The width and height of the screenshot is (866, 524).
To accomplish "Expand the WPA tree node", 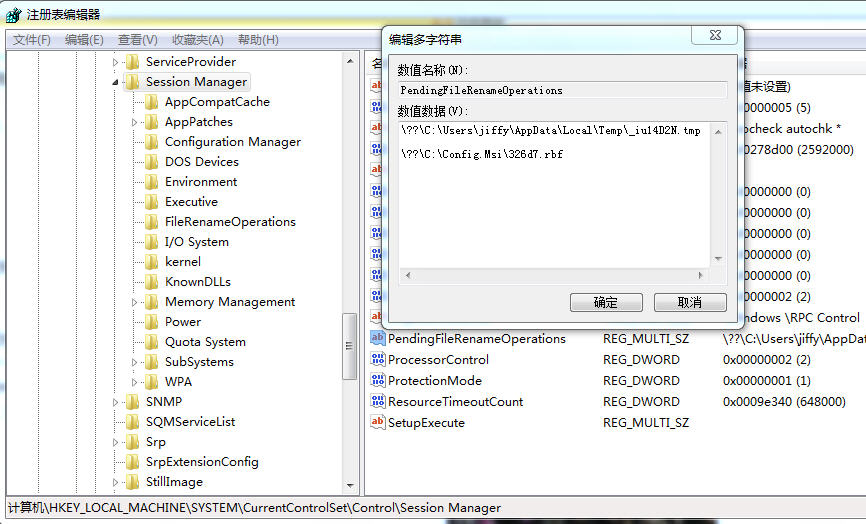I will coord(134,382).
